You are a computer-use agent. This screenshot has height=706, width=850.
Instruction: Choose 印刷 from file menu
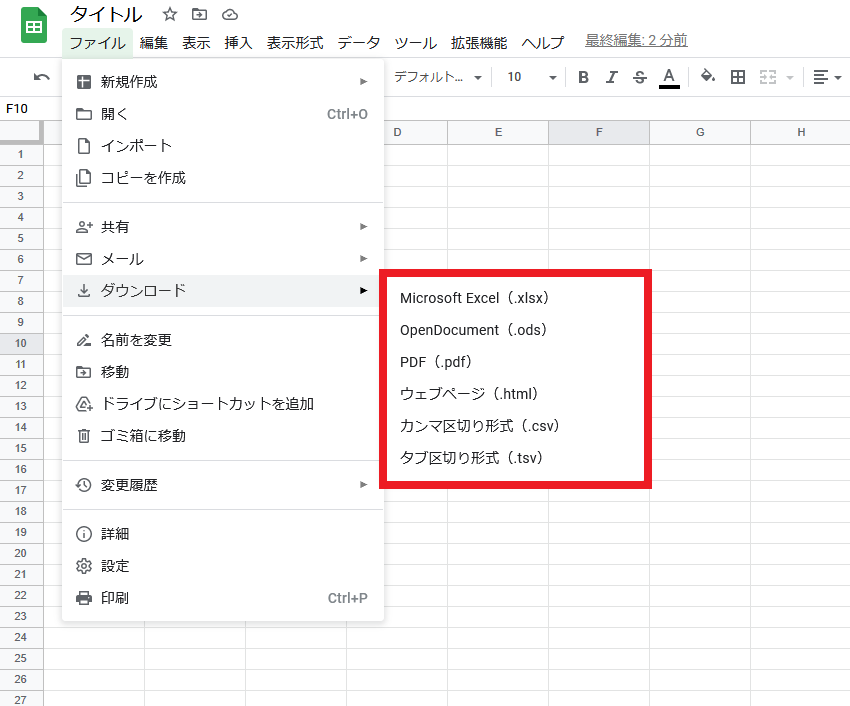coord(223,598)
